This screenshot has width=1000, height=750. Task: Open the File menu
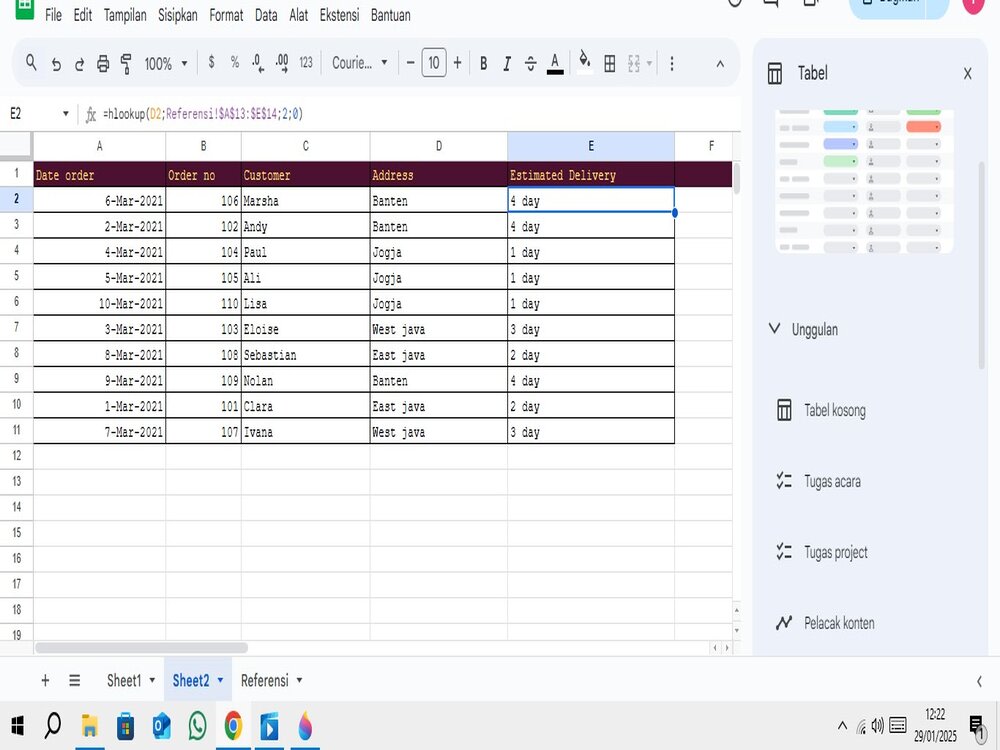[54, 15]
